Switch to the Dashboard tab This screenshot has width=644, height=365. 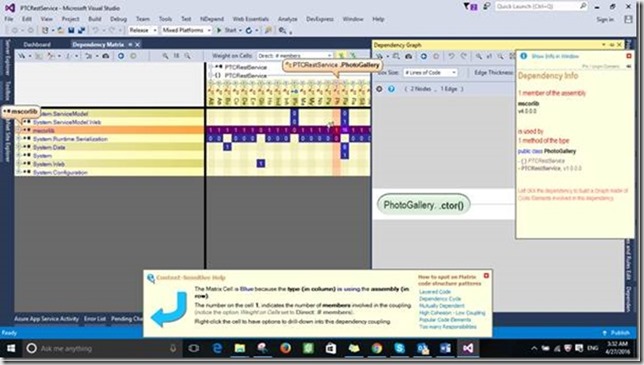pos(37,44)
